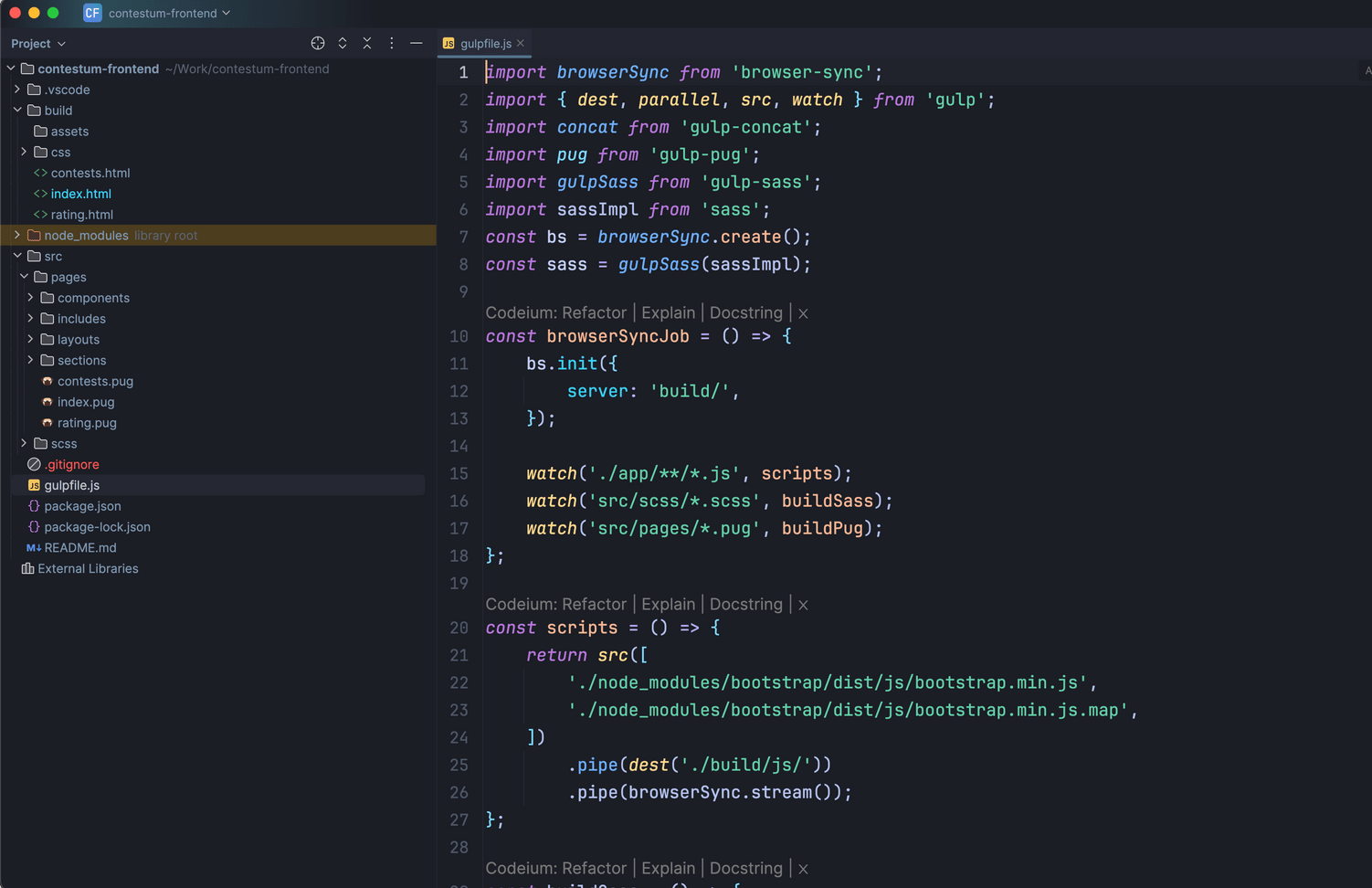Open the contestum-frontend project dropdown in title bar
The height and width of the screenshot is (888, 1372).
tap(169, 13)
